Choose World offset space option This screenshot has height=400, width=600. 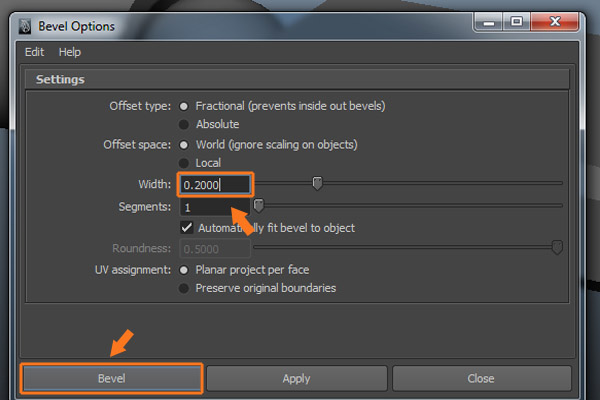pyautogui.click(x=183, y=144)
